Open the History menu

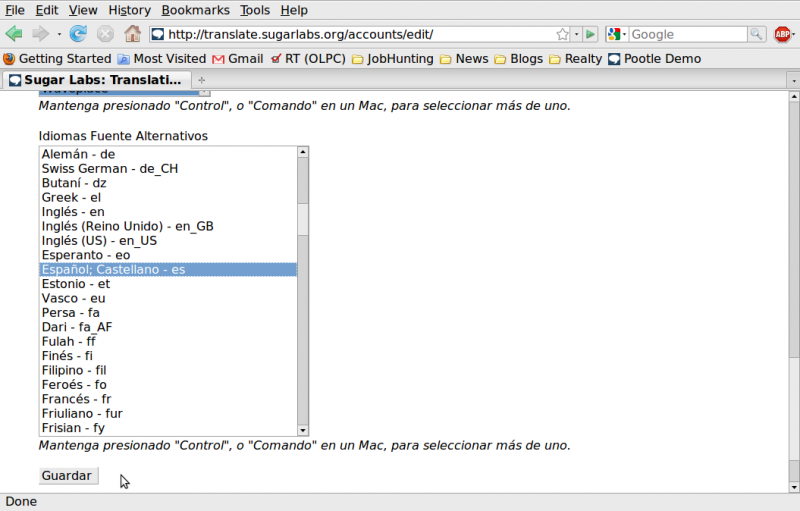(x=129, y=10)
